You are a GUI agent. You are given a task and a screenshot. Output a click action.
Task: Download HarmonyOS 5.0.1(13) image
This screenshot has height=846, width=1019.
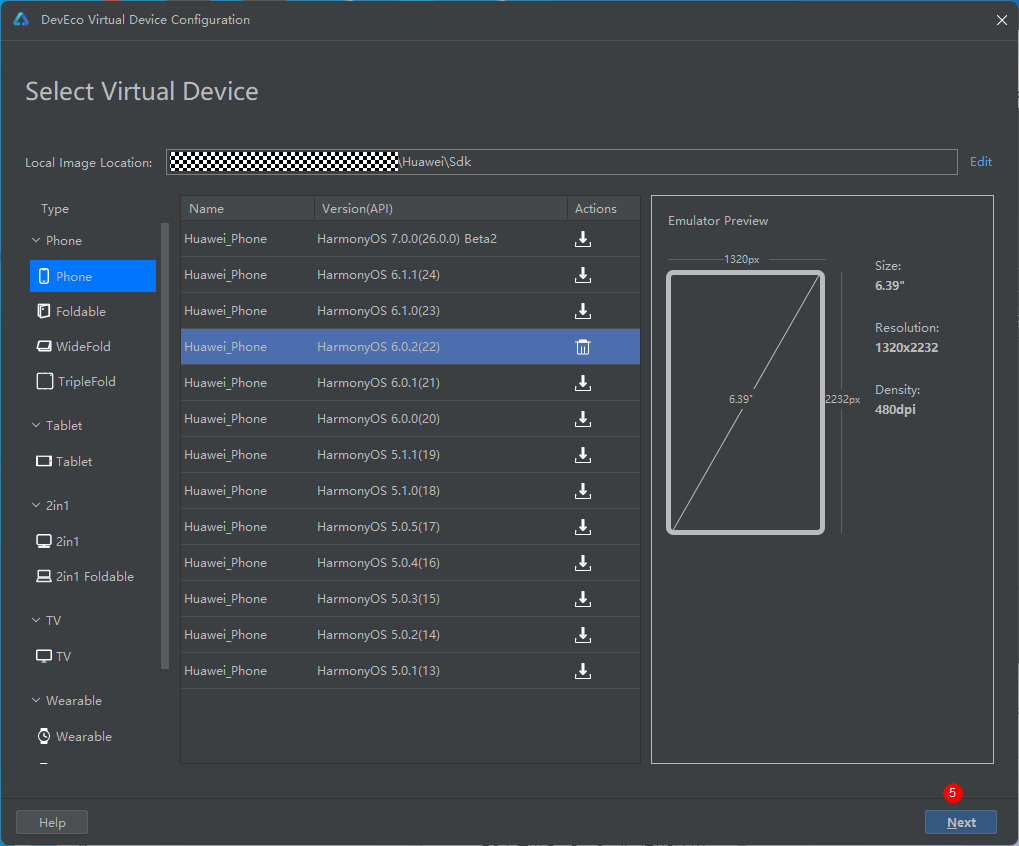pos(583,671)
